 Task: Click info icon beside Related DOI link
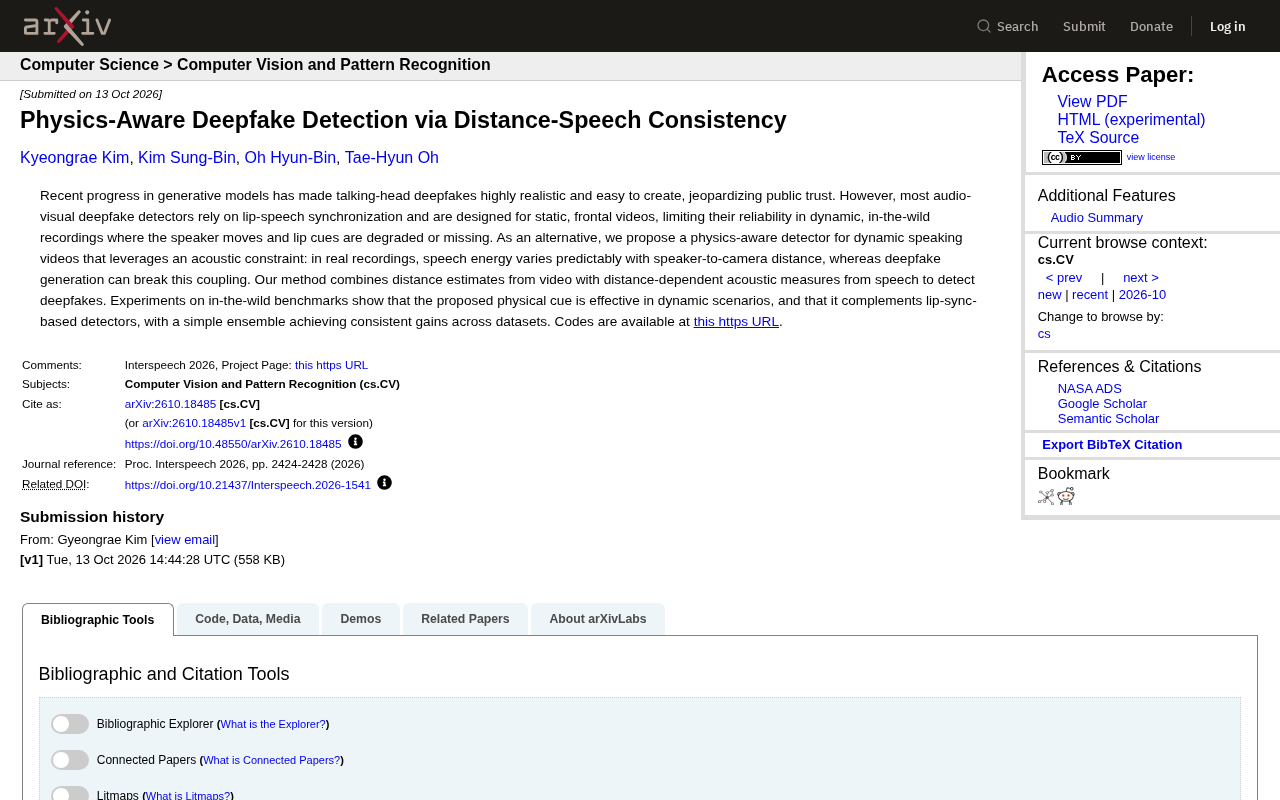click(x=384, y=483)
